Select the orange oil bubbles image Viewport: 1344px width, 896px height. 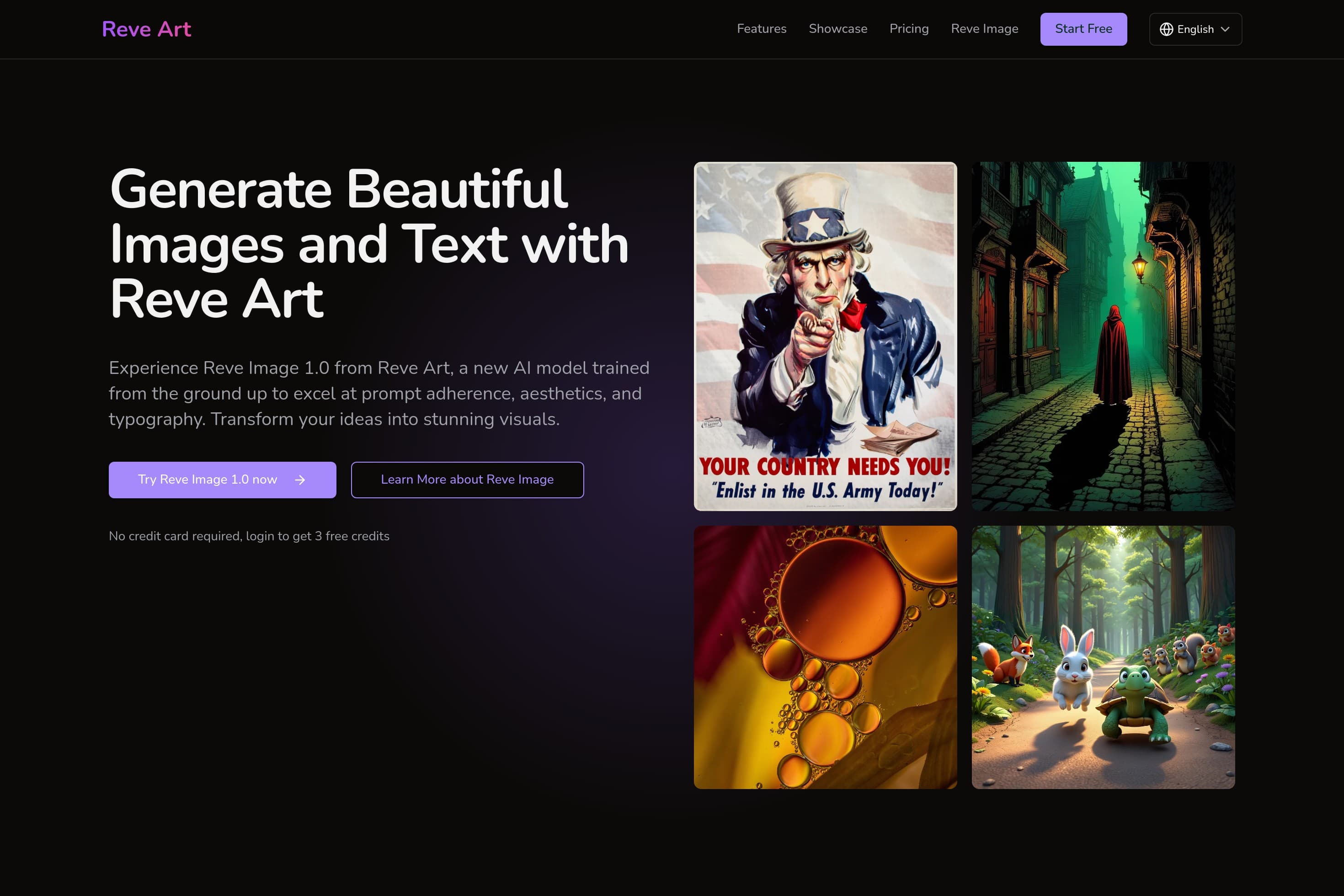coord(825,657)
